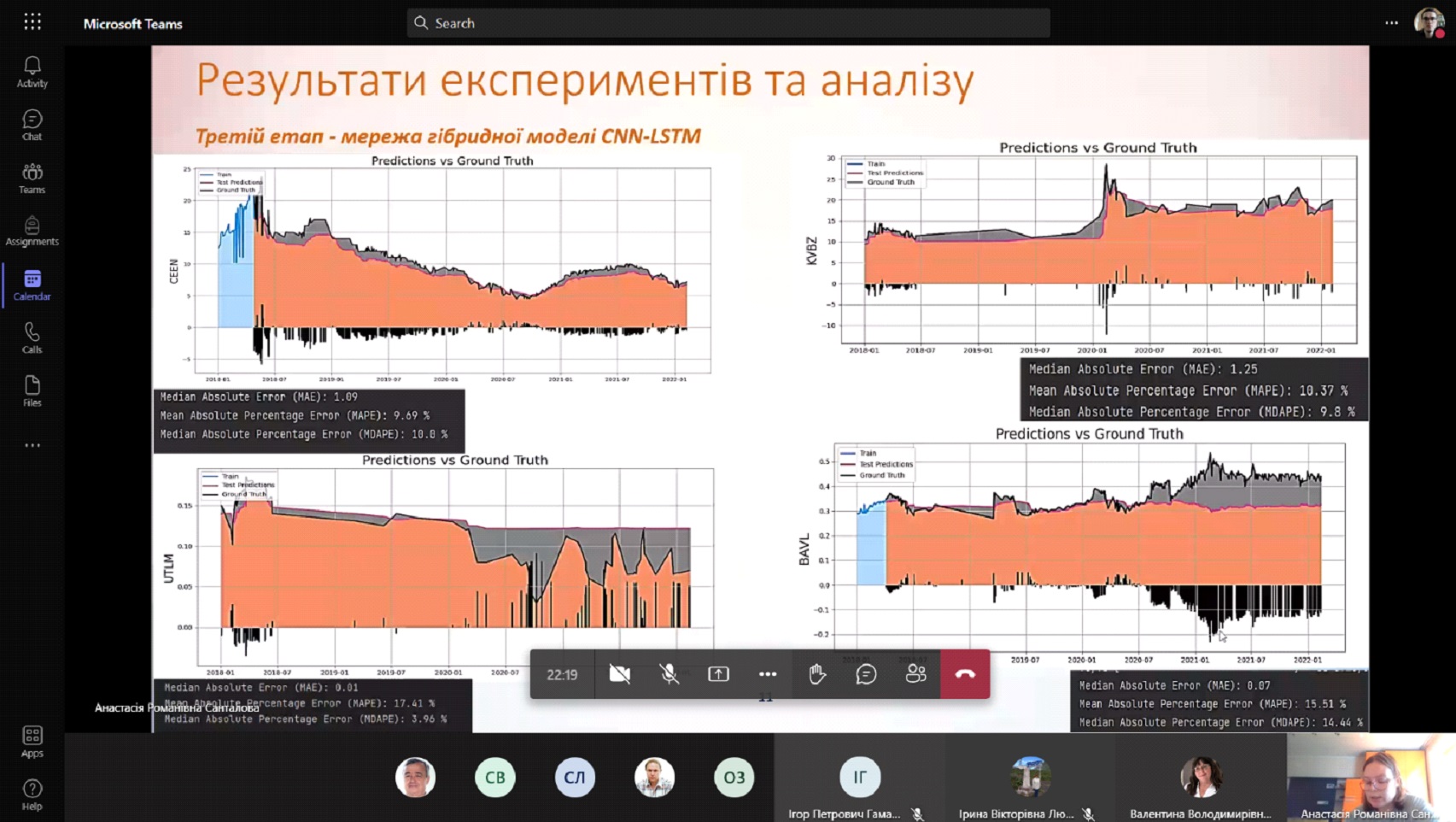The height and width of the screenshot is (822, 1456).
Task: Open Apps store in the sidebar
Action: [x=32, y=742]
